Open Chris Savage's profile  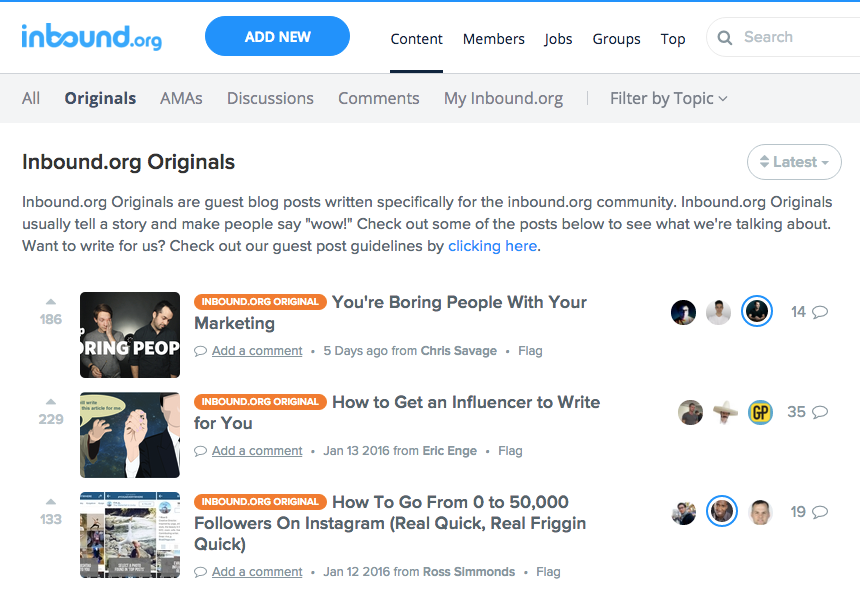[x=459, y=351]
